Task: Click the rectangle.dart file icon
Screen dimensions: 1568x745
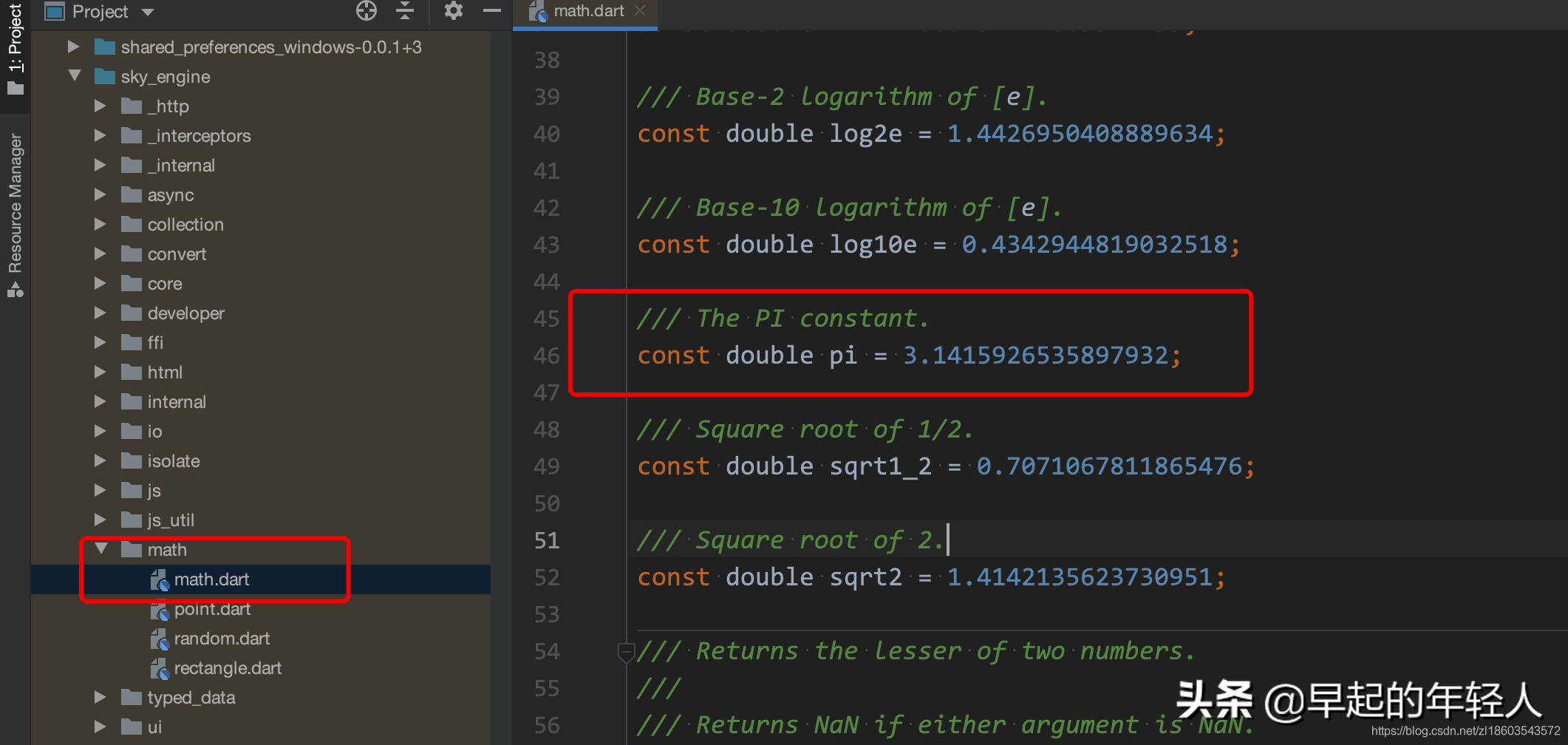Action: 160,669
